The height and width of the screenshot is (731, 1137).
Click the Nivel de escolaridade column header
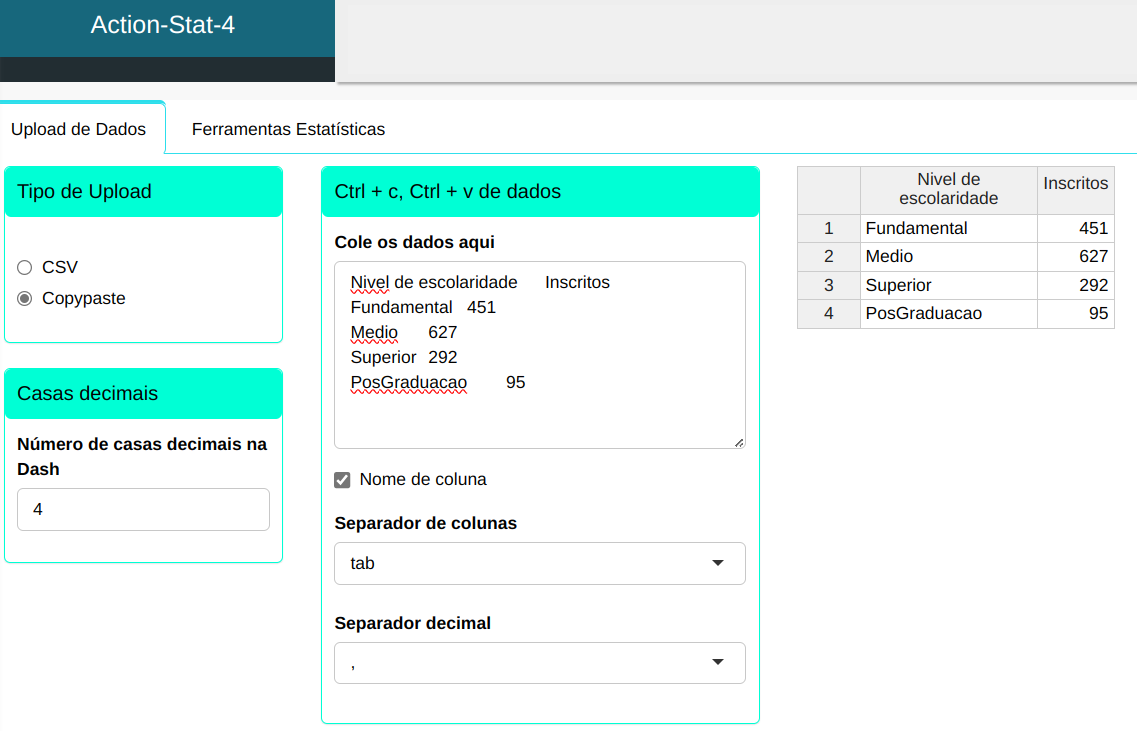click(948, 189)
